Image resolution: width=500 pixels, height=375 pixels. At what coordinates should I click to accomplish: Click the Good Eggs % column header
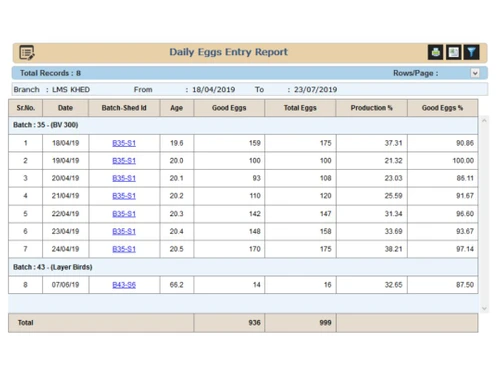pos(442,108)
